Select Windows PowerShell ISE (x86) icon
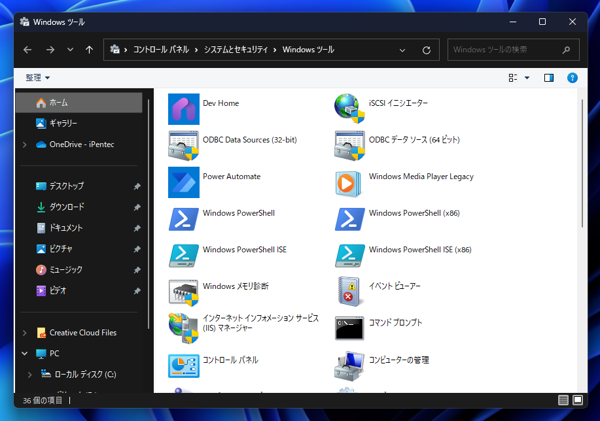The height and width of the screenshot is (421, 600). tap(349, 255)
